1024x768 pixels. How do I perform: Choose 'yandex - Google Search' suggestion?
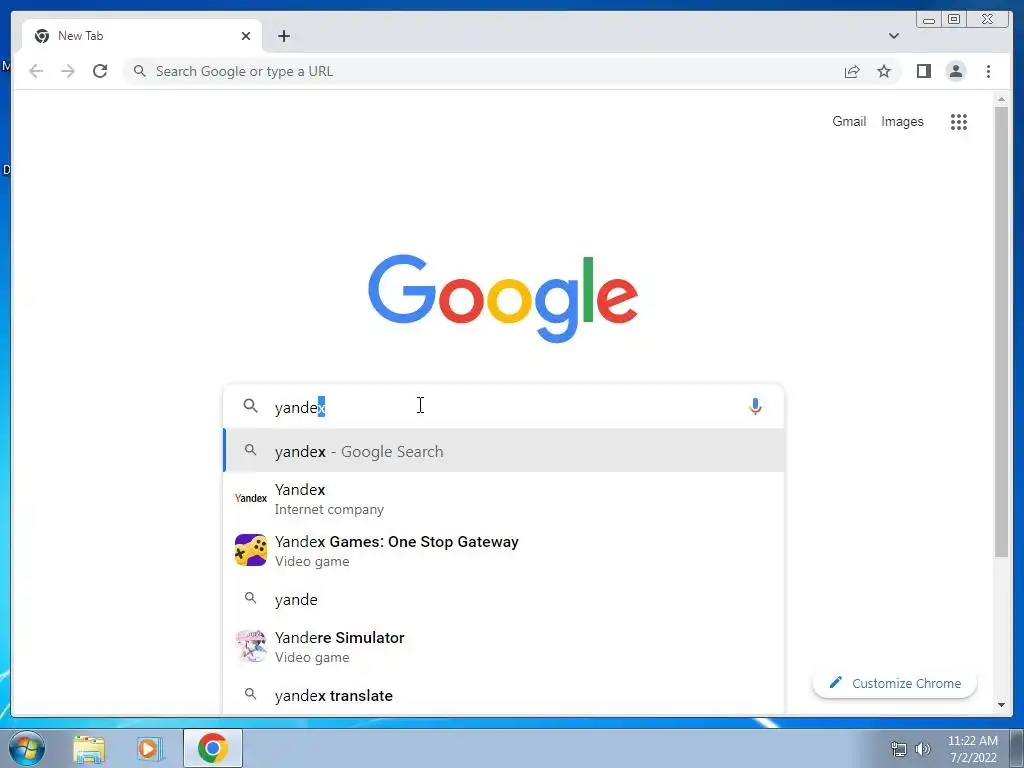(504, 451)
